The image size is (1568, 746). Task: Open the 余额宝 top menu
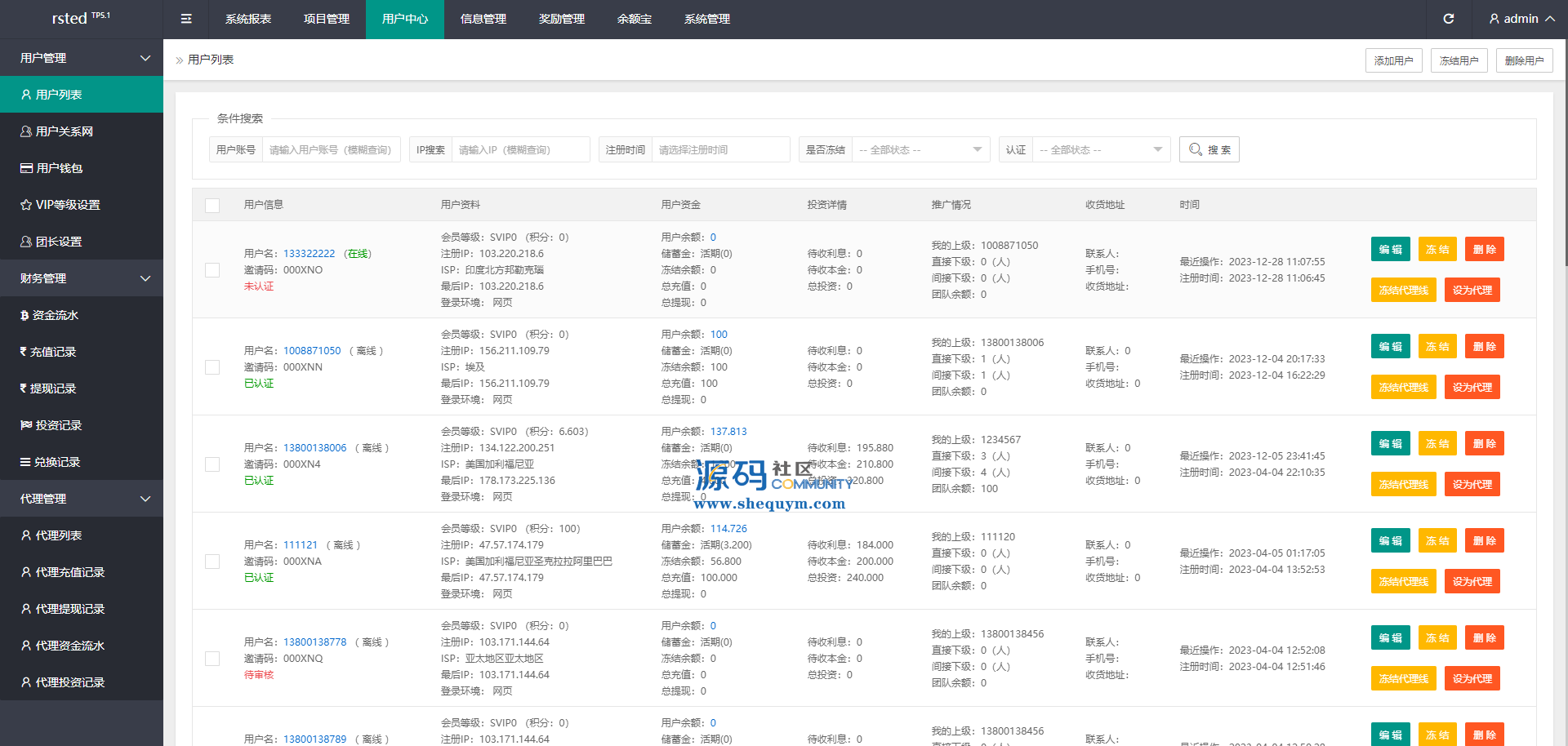[635, 19]
